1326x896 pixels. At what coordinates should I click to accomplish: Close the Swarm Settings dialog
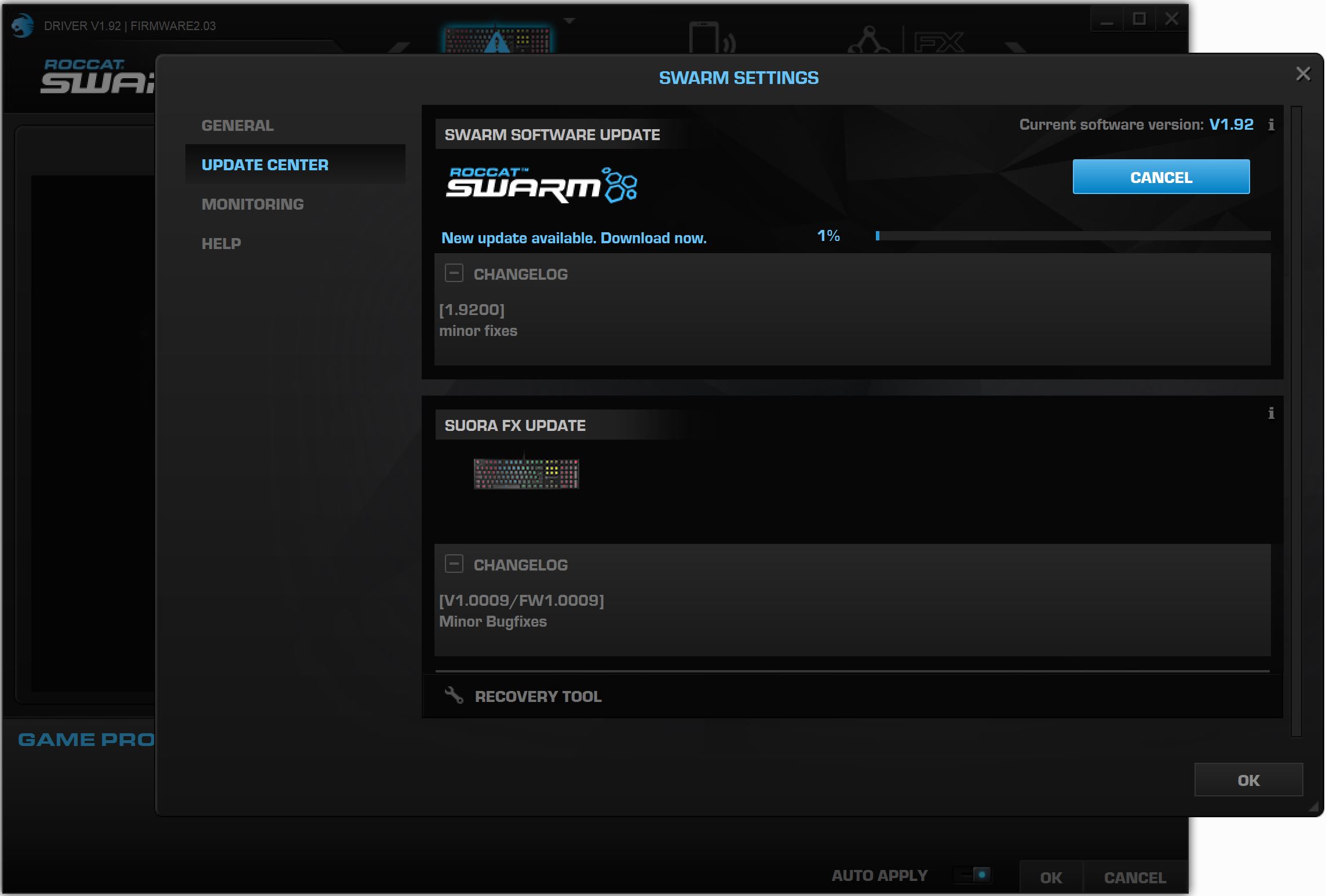(1303, 74)
